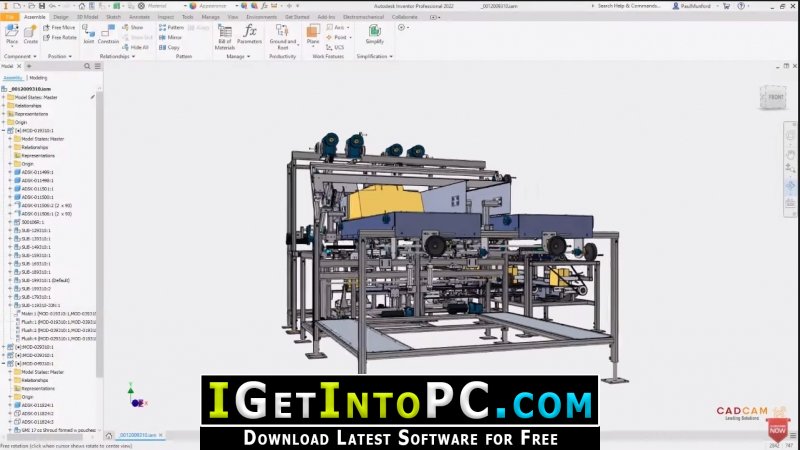The image size is (800, 450).
Task: Click the Home tab icon at bottom document bar
Action: tap(109, 435)
